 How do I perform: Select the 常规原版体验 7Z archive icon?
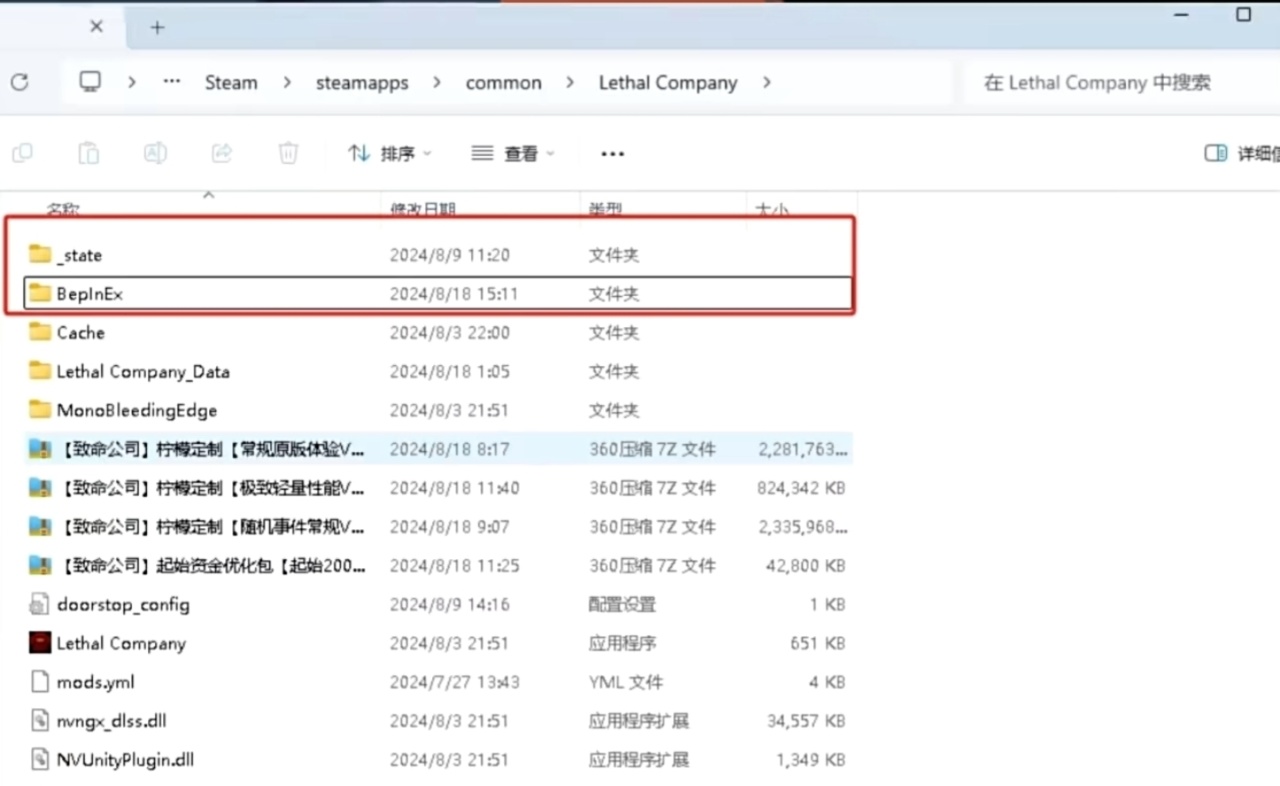[x=40, y=449]
